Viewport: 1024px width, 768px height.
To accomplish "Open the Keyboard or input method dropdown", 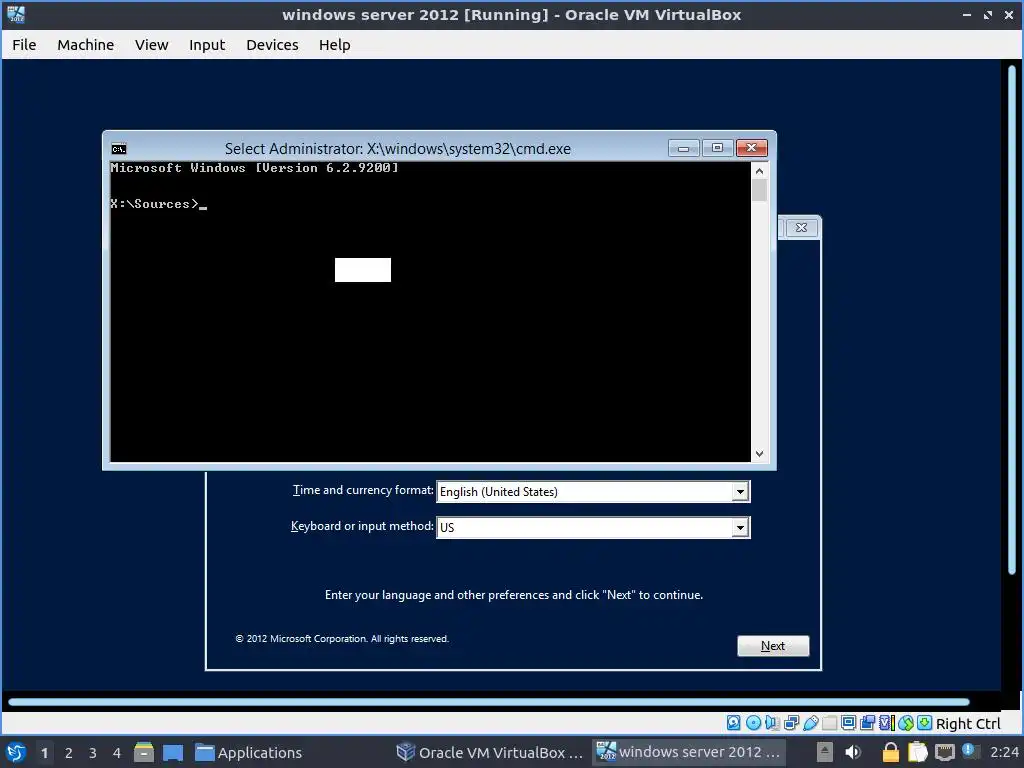I will pyautogui.click(x=593, y=527).
